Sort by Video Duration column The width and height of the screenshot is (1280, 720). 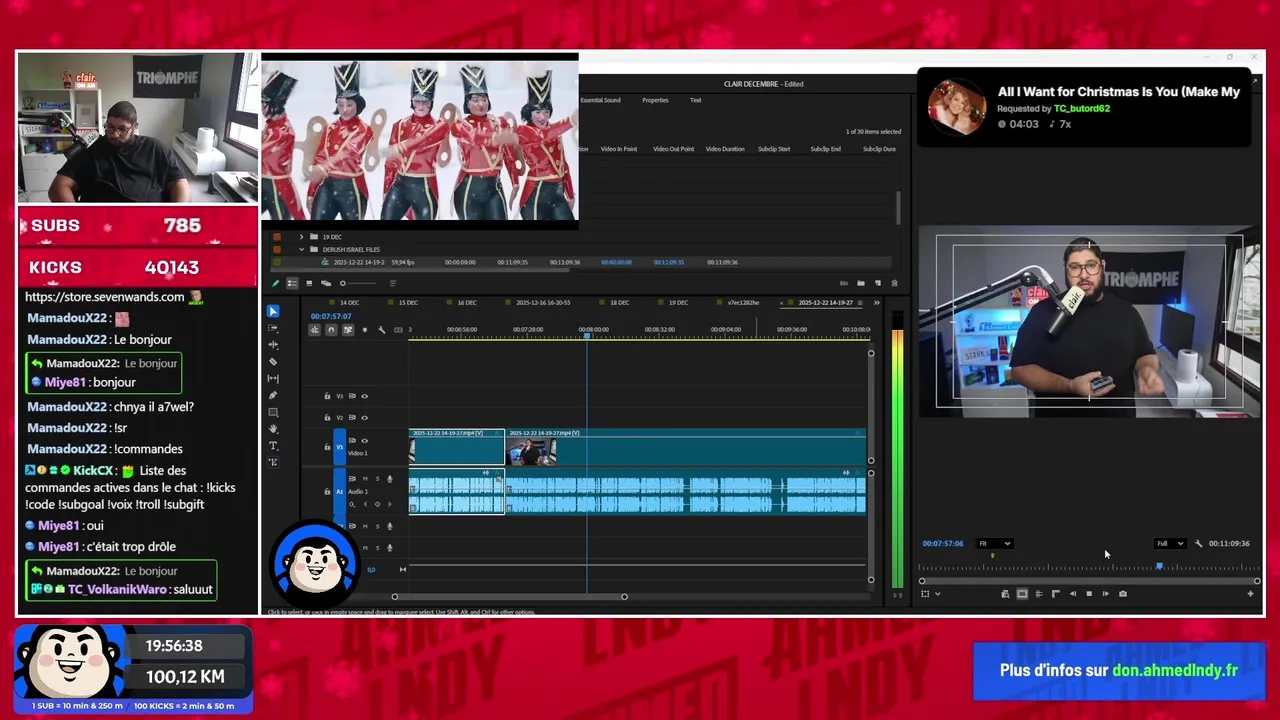(x=725, y=149)
